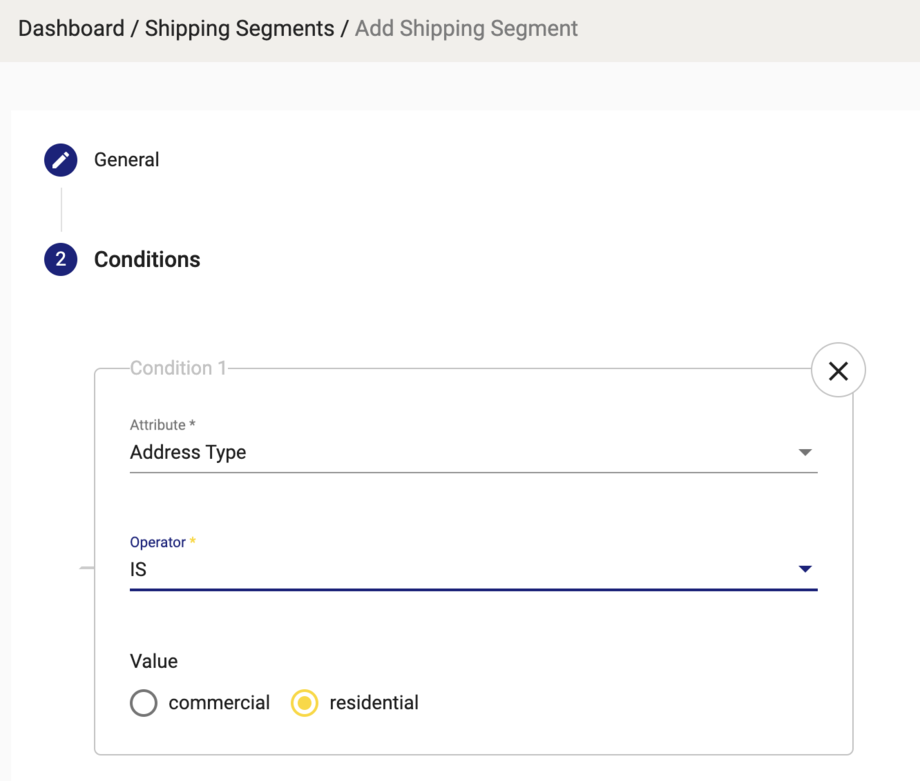Viewport: 920px width, 781px height.
Task: Open the Conditions step heading
Action: point(147,260)
